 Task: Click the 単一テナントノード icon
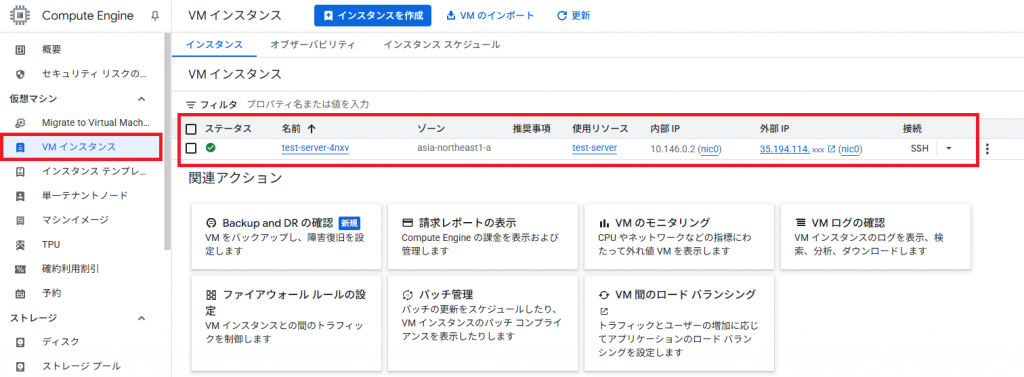20,195
